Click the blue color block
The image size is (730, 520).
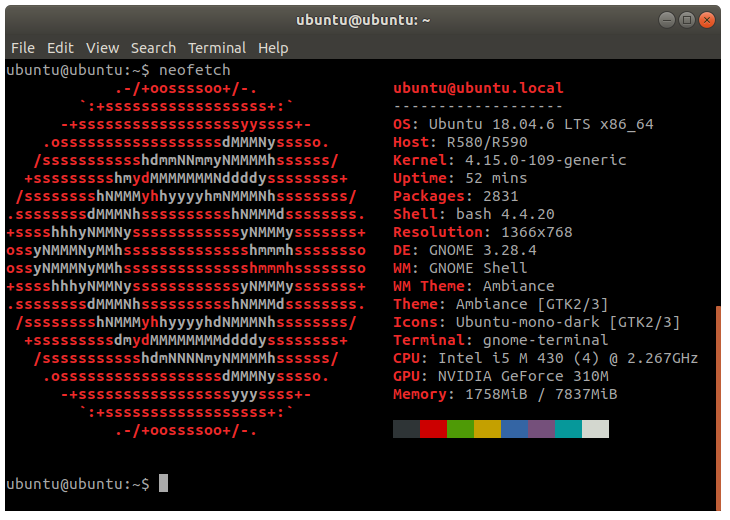tap(514, 429)
